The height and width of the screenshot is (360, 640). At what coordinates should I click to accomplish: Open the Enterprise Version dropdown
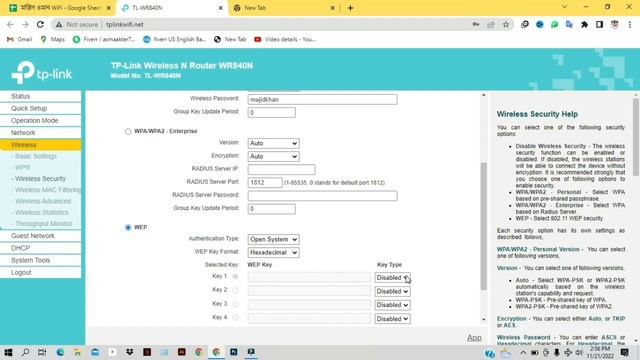pyautogui.click(x=273, y=143)
